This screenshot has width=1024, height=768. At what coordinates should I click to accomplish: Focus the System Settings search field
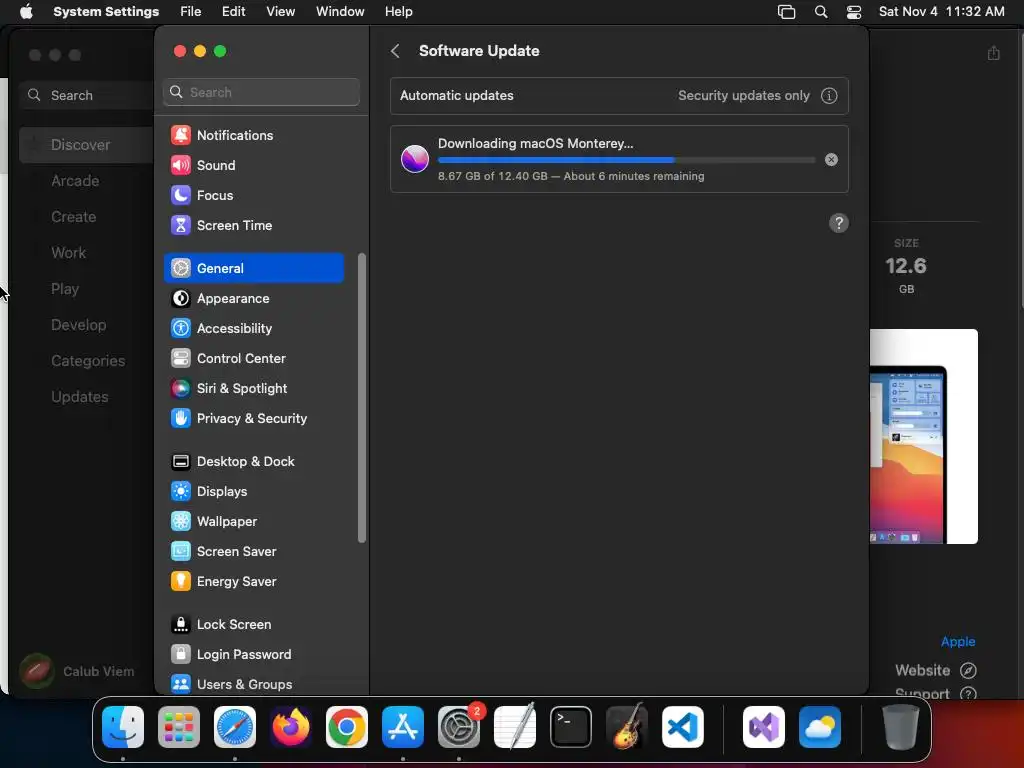(x=261, y=92)
